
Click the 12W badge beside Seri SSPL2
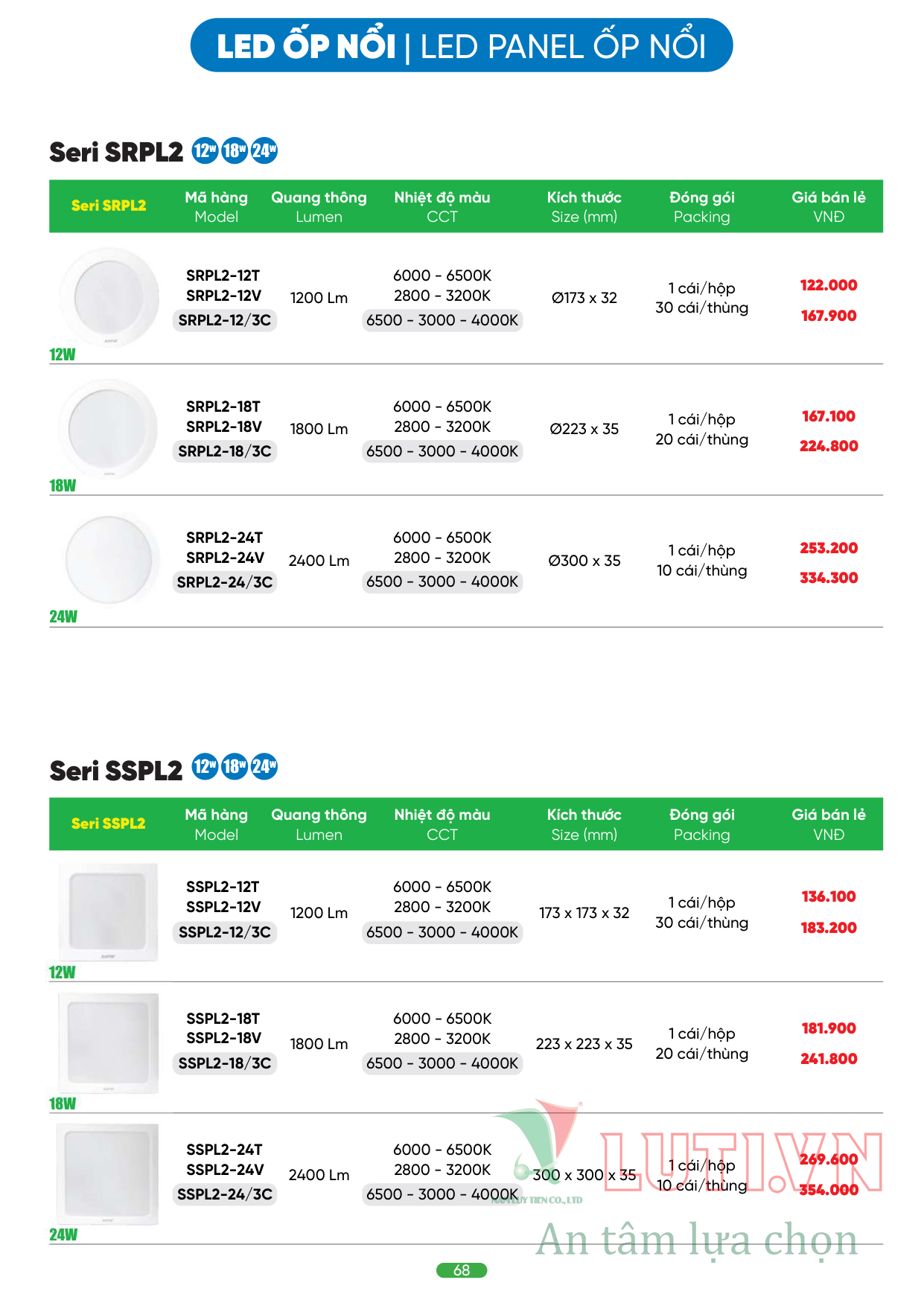pyautogui.click(x=205, y=766)
